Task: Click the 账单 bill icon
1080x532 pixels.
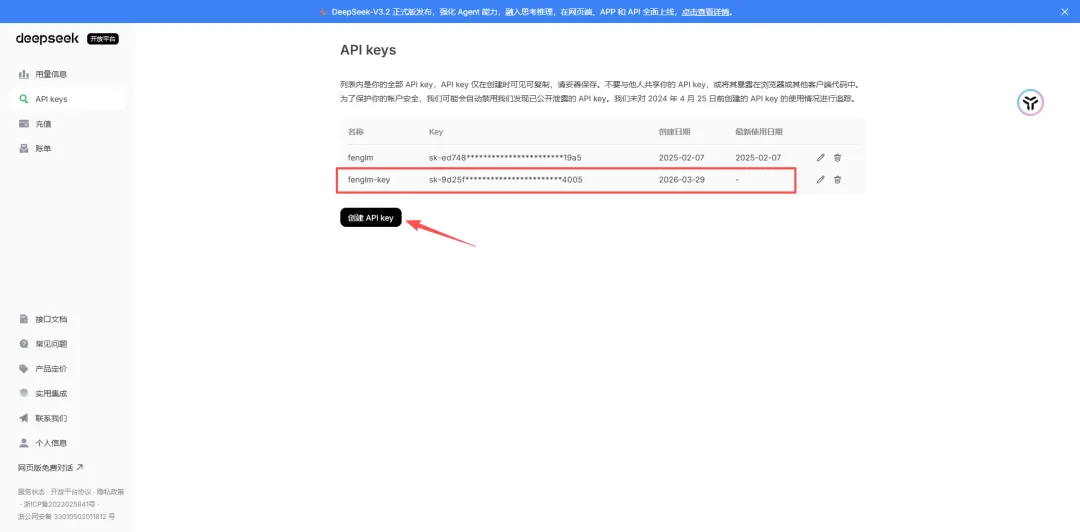Action: 23,148
